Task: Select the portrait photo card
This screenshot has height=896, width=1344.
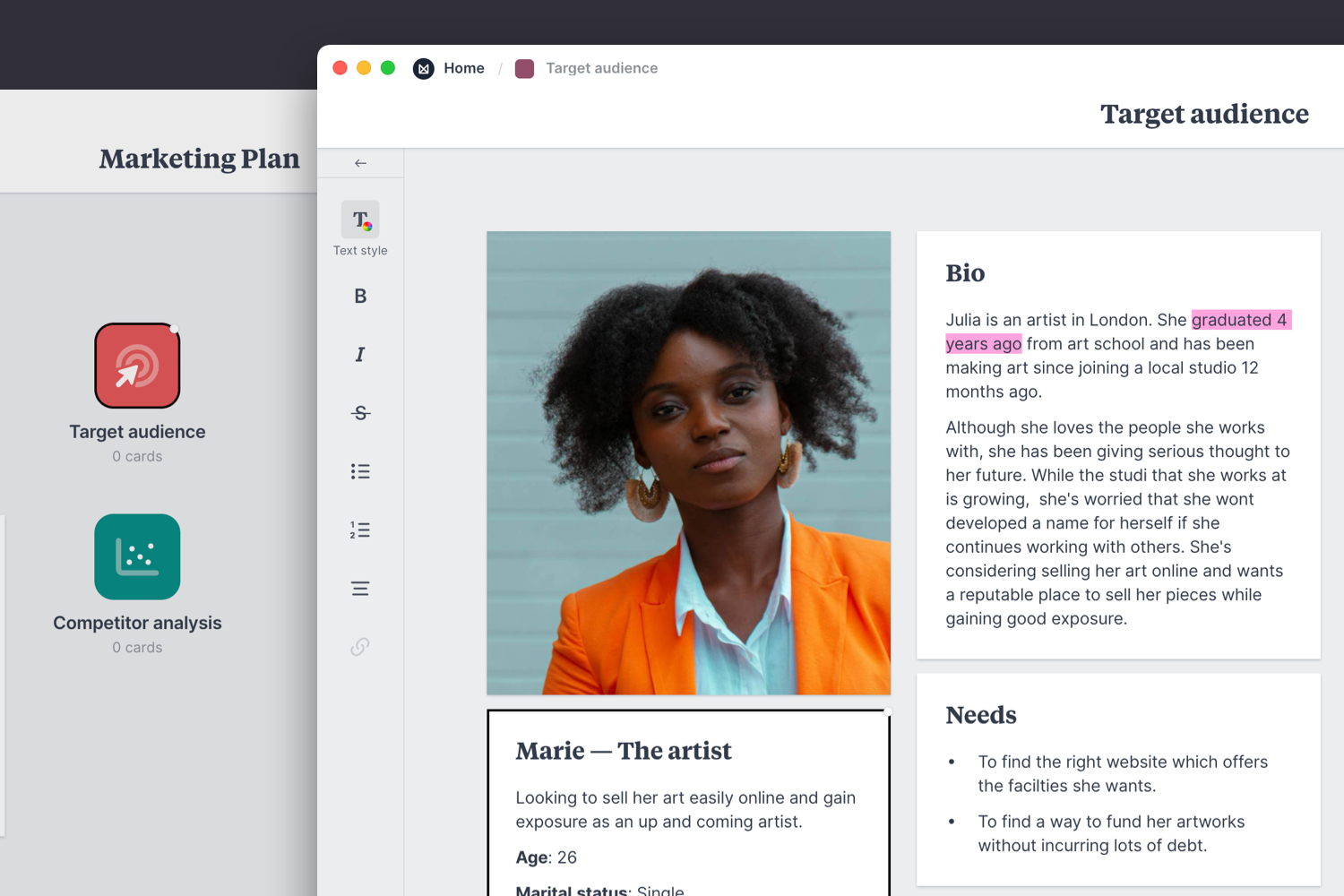Action: coord(688,462)
